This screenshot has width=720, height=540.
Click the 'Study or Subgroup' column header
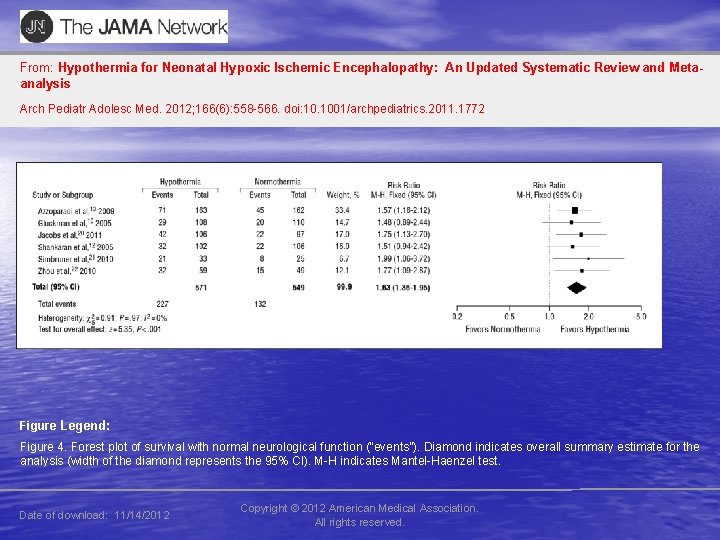point(62,195)
